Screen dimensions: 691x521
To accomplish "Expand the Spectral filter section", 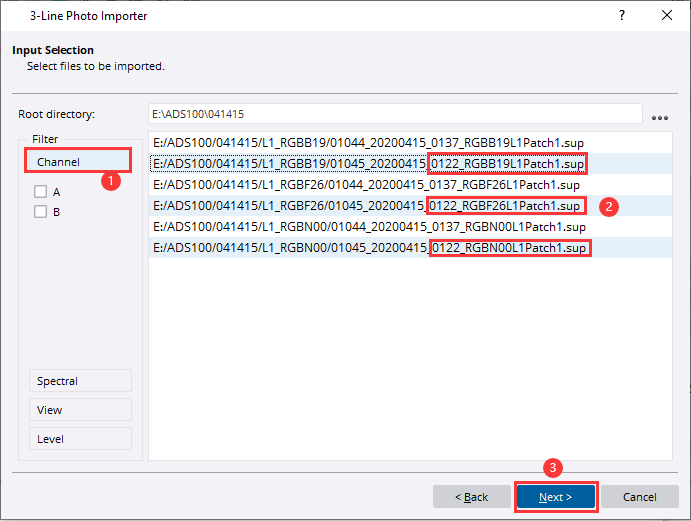I will (78, 381).
